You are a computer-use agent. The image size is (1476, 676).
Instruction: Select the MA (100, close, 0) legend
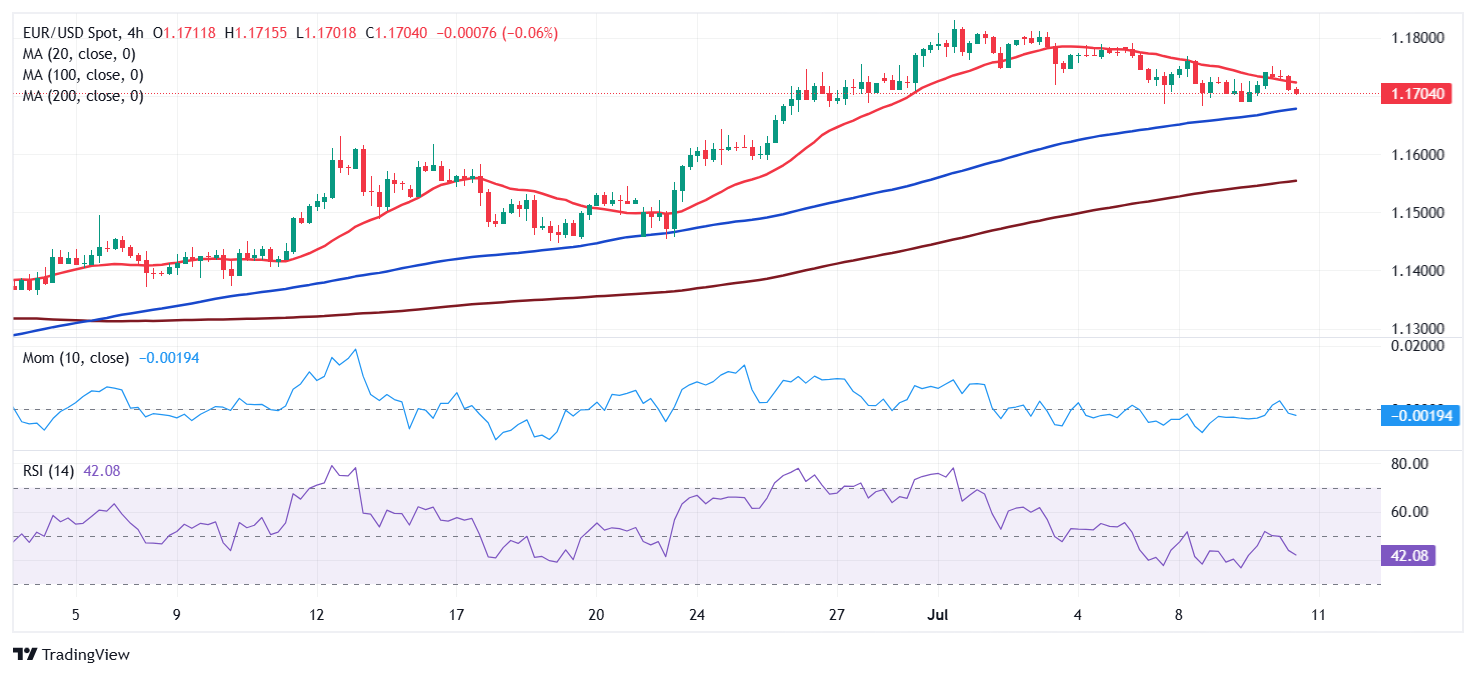click(83, 75)
